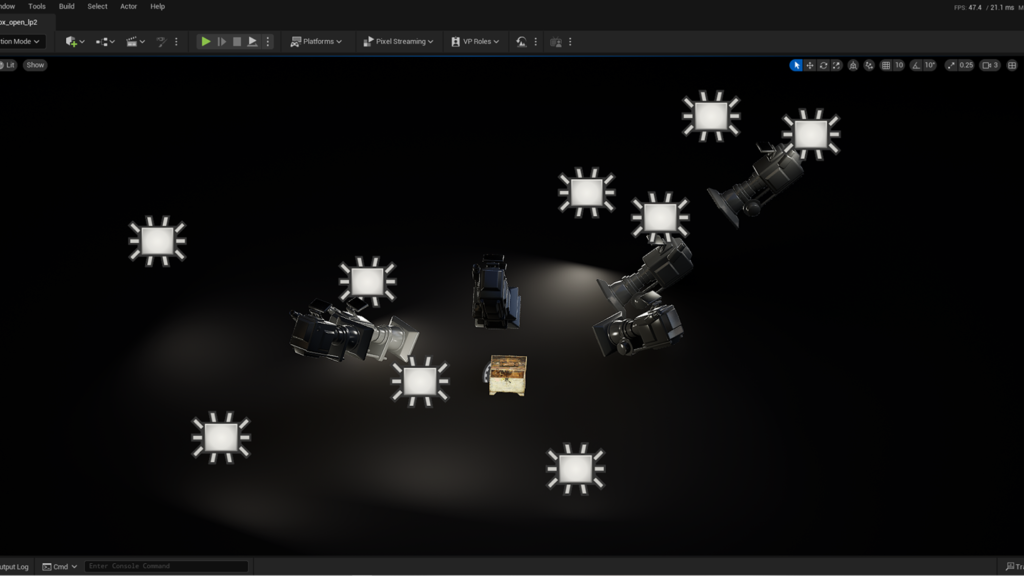
Task: Click the Show viewport button
Action: coord(36,64)
